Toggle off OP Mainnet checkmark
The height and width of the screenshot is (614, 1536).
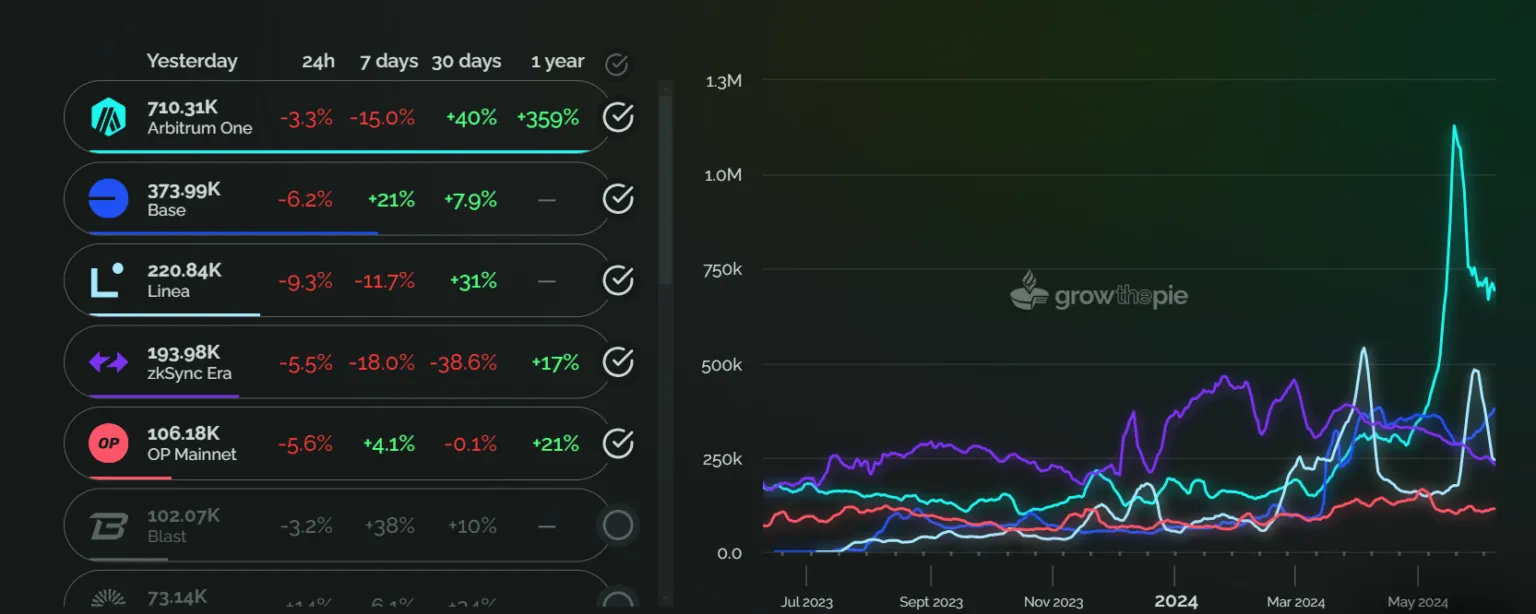[x=618, y=443]
